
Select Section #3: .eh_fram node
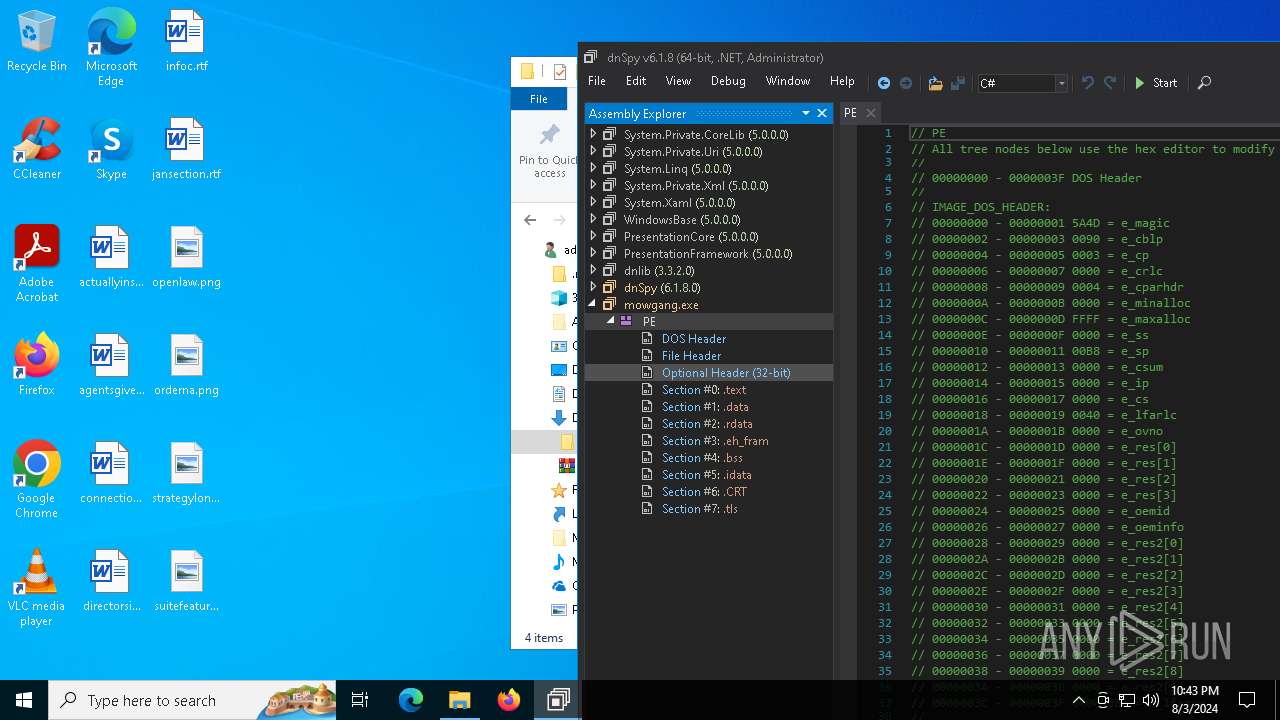[x=715, y=440]
